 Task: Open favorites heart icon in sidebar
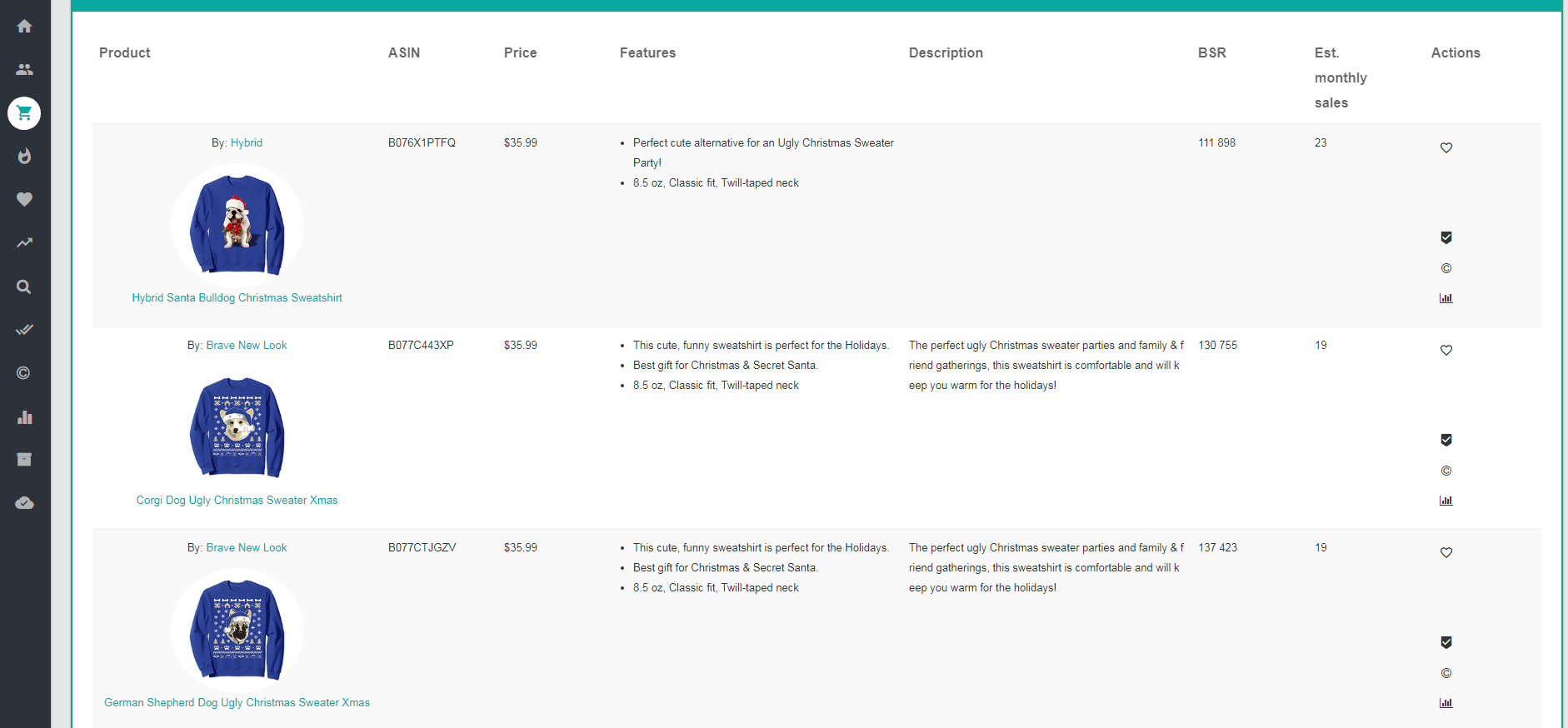24,199
